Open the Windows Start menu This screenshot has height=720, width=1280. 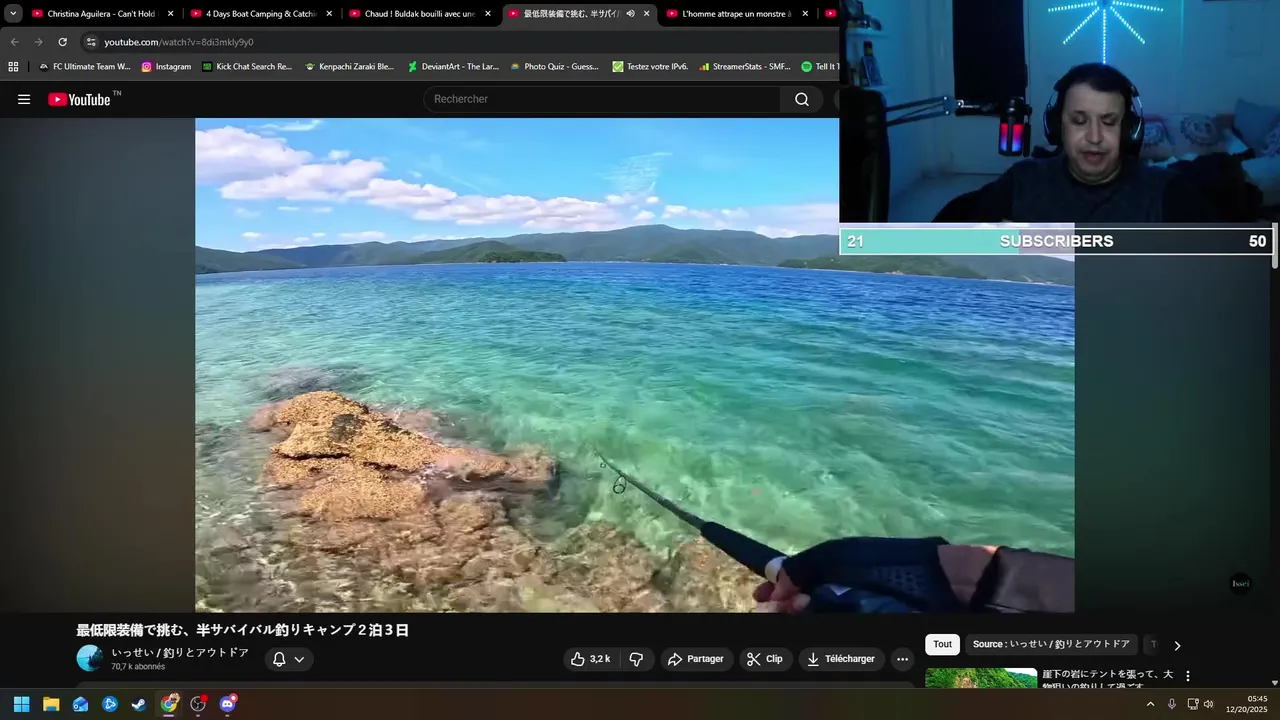[x=21, y=704]
